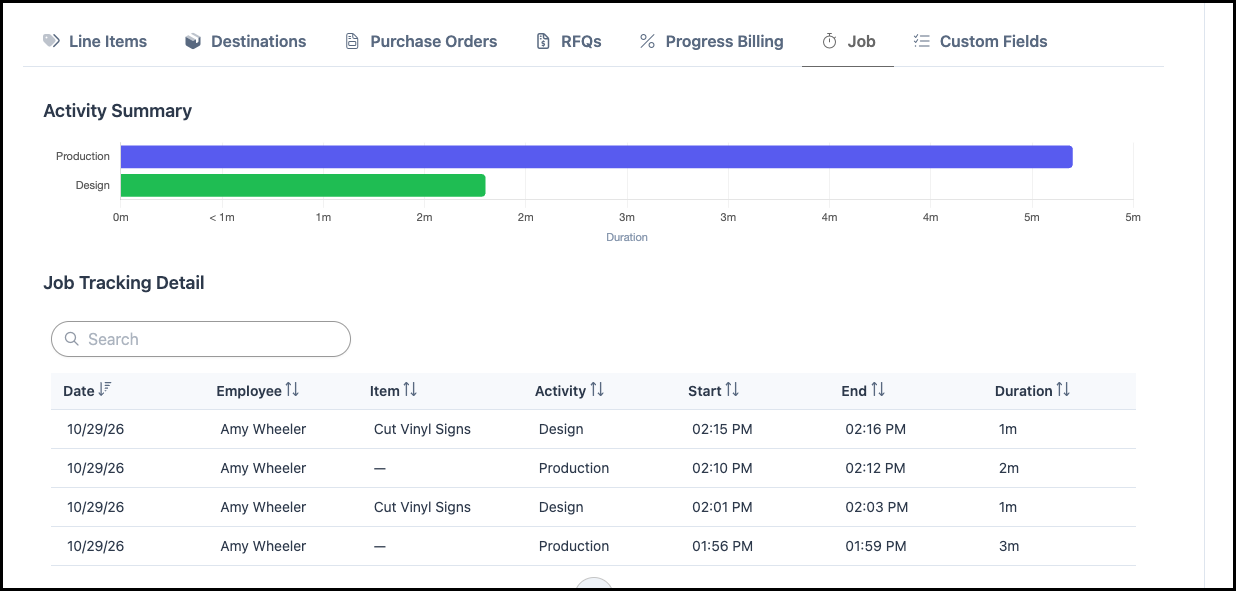This screenshot has height=591, width=1236.
Task: Click the 02:16 PM end time cell
Action: click(x=875, y=429)
